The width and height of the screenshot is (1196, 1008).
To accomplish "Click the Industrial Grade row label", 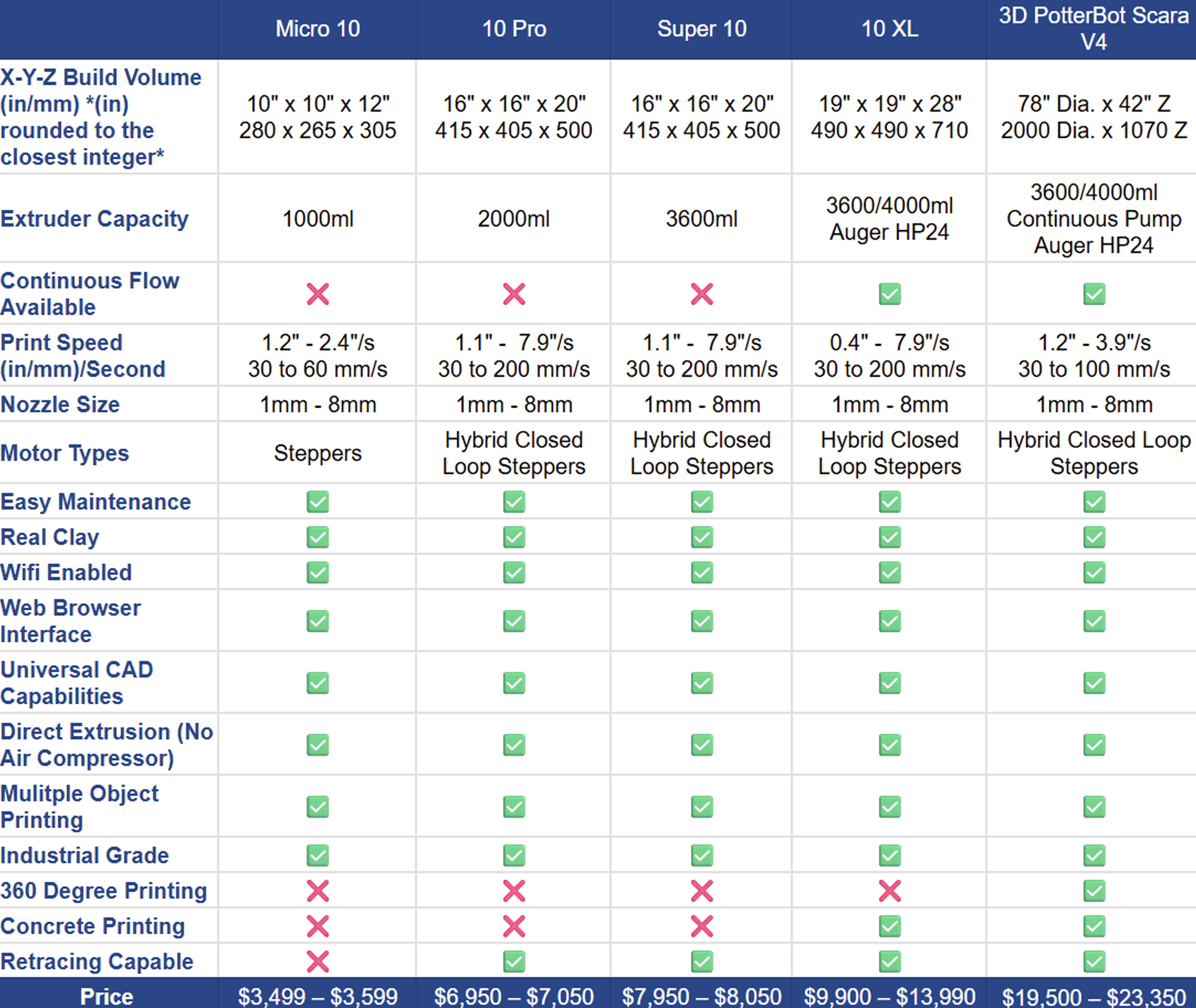I will coord(85,856).
